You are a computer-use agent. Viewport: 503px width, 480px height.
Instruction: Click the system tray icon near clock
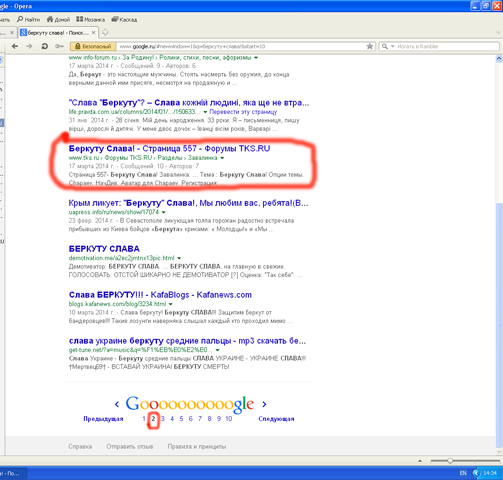coord(476,473)
